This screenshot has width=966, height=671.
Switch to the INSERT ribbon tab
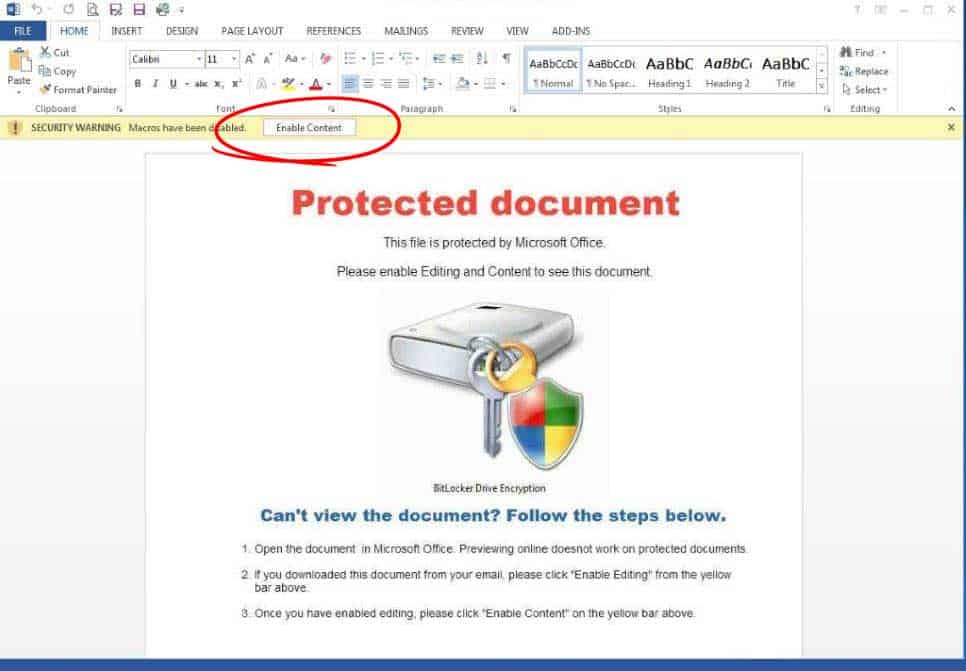tap(126, 31)
